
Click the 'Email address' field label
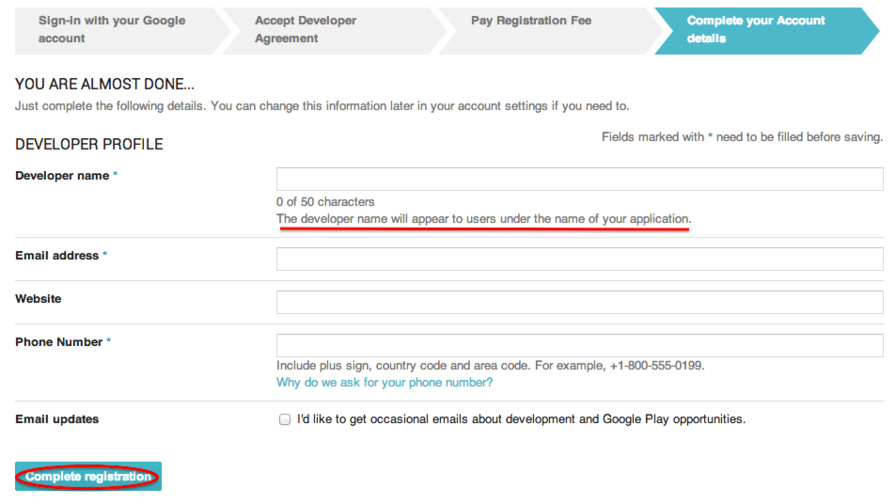[x=57, y=256]
